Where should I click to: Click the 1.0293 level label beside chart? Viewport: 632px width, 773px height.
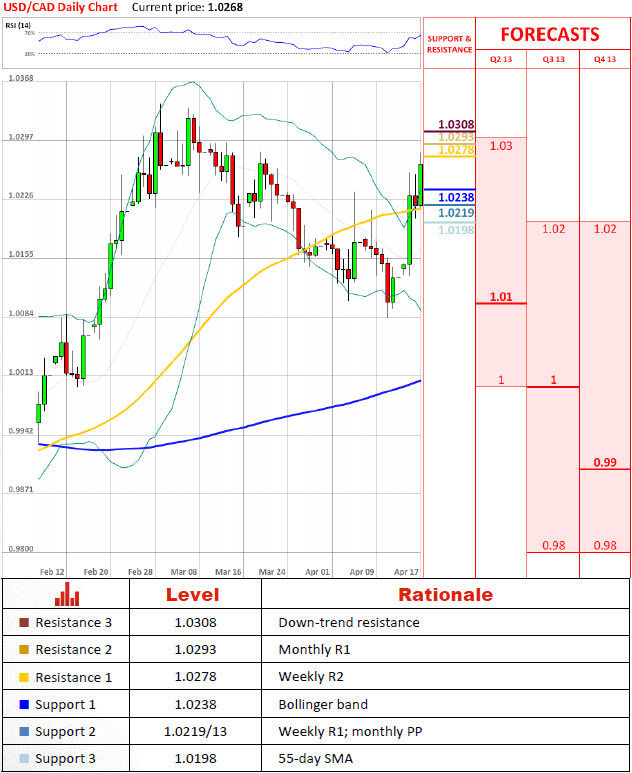pos(456,137)
